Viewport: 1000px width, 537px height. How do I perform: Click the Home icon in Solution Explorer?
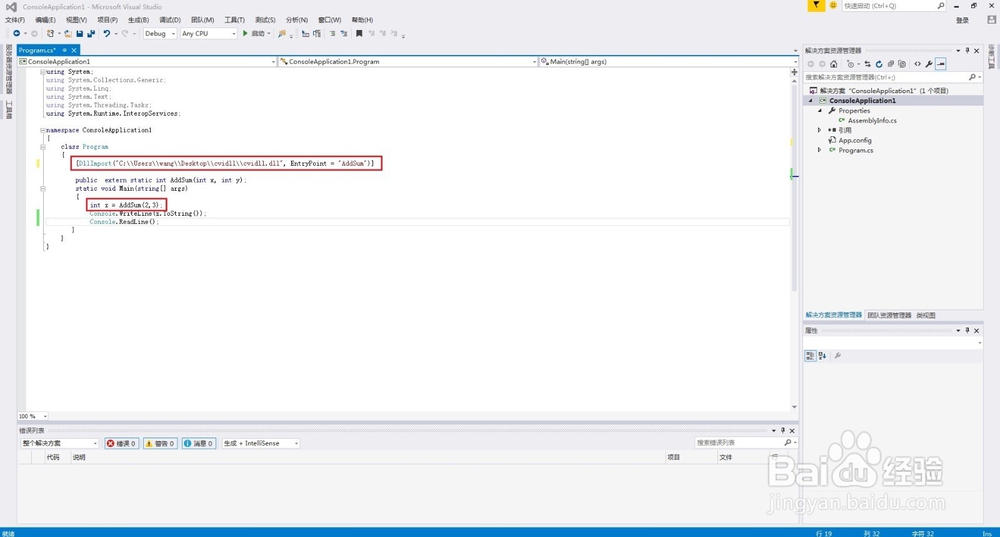[x=834, y=64]
